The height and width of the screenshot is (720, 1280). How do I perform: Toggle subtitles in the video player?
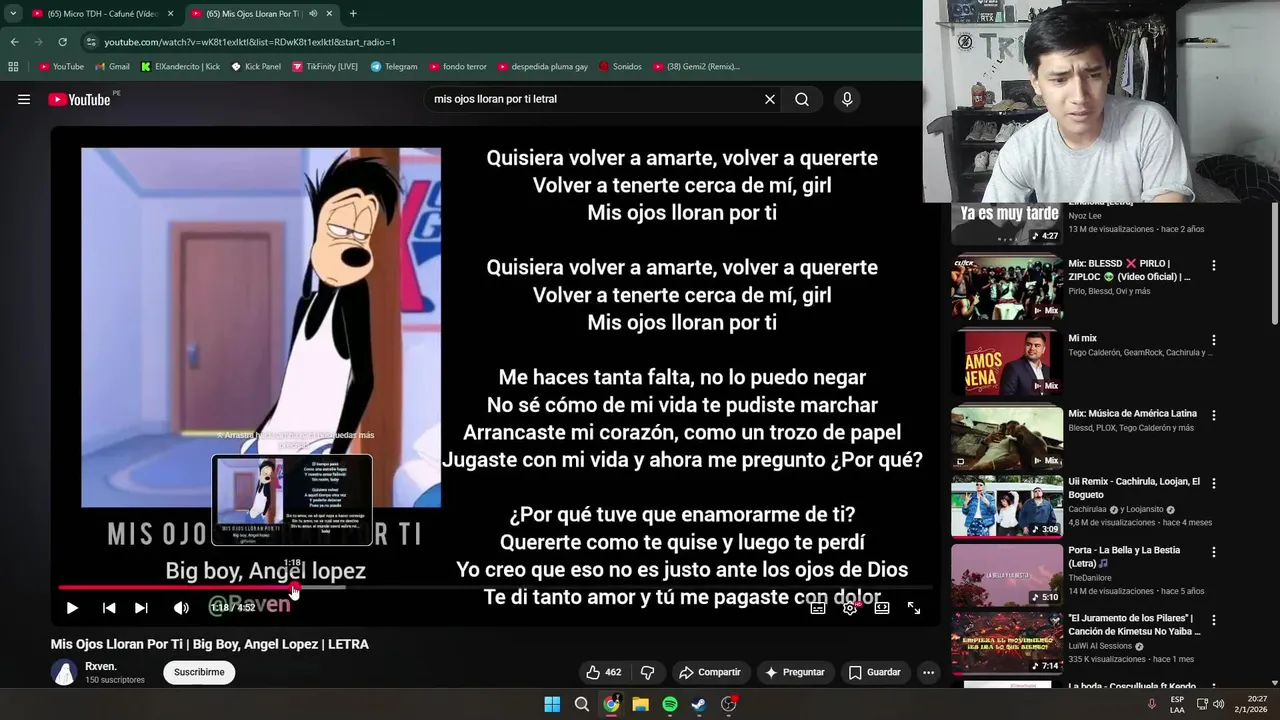pyautogui.click(x=818, y=608)
